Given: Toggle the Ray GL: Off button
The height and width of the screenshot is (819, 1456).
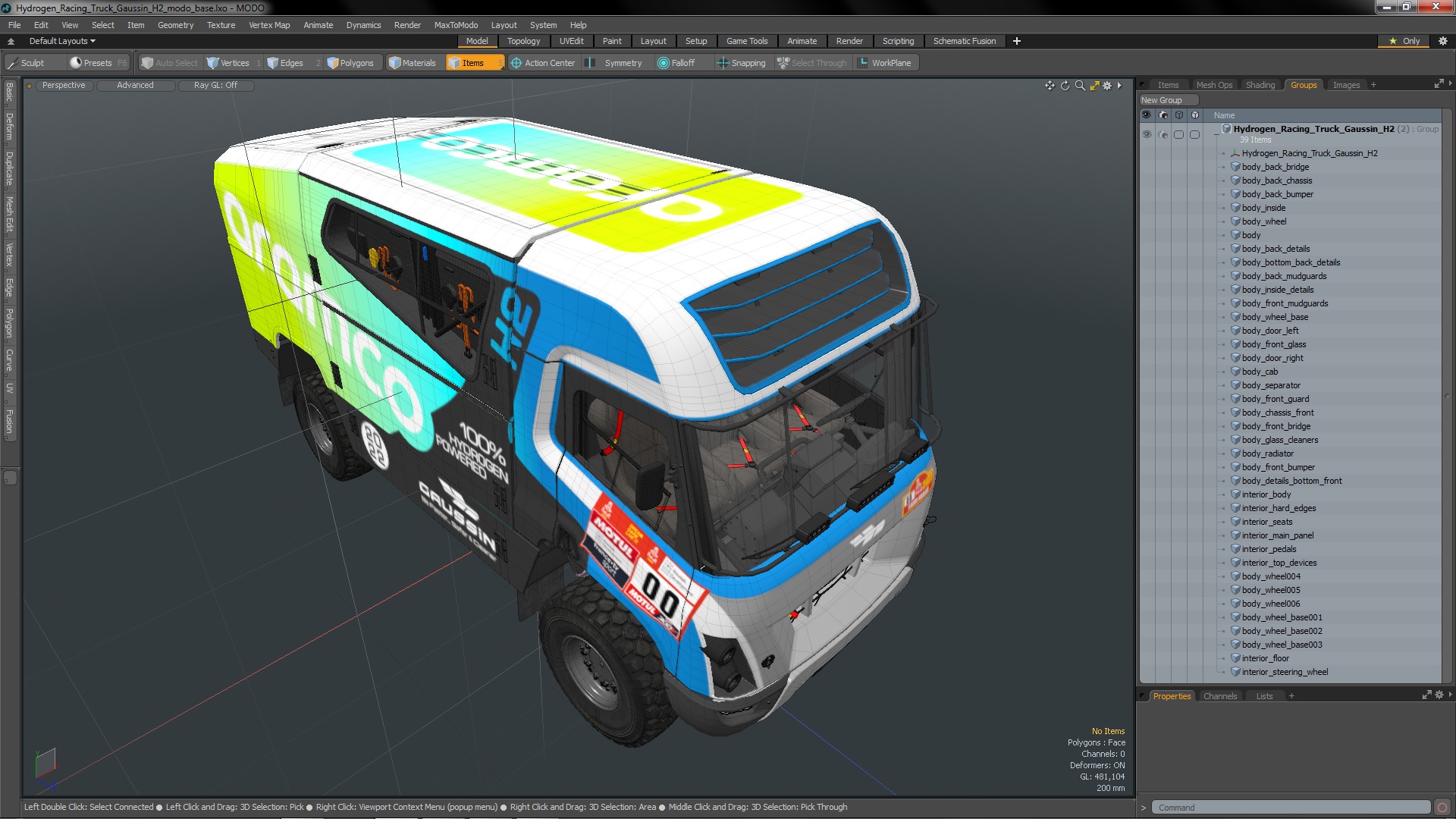Looking at the screenshot, I should pos(215,85).
